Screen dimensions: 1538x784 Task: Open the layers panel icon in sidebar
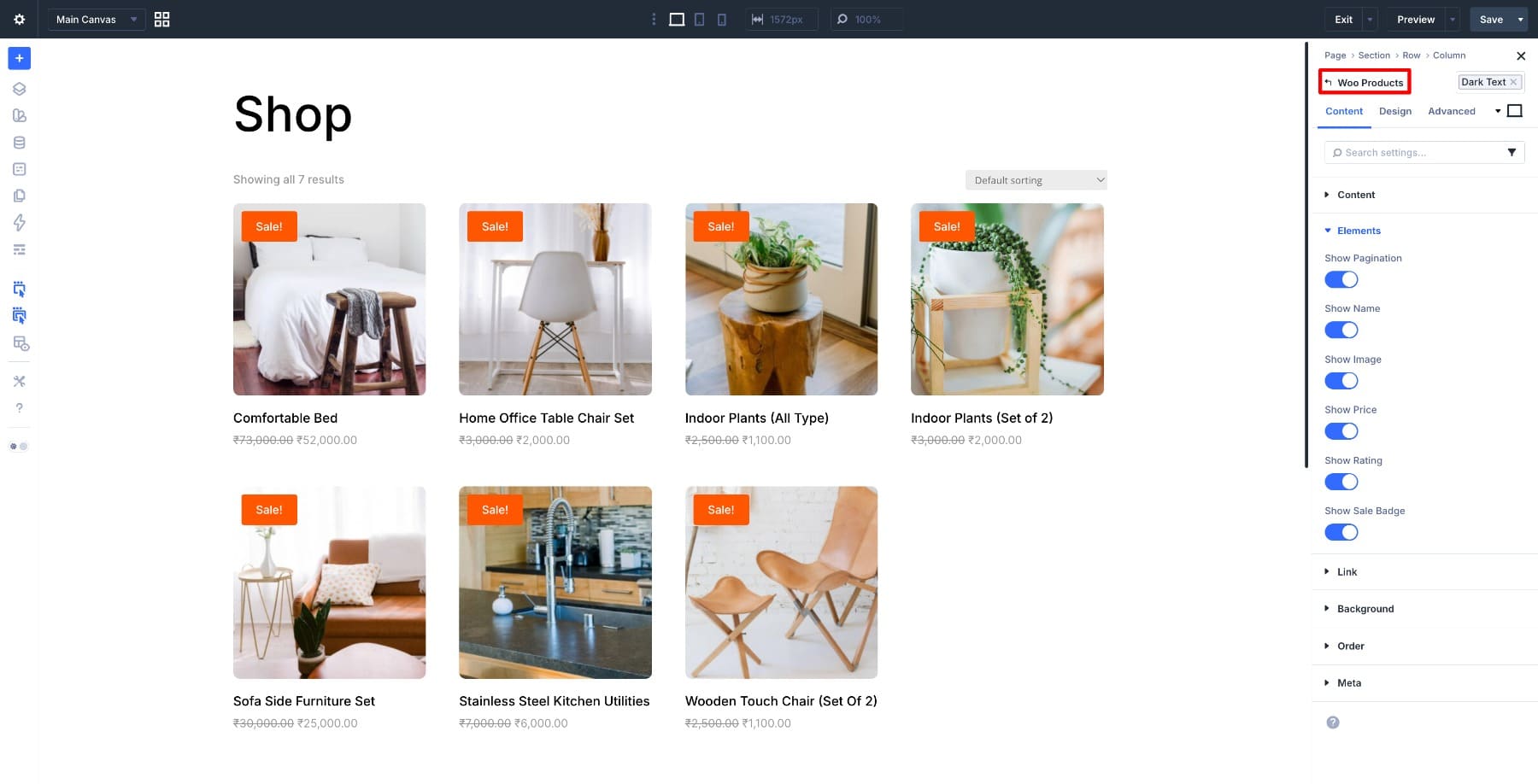pos(19,89)
